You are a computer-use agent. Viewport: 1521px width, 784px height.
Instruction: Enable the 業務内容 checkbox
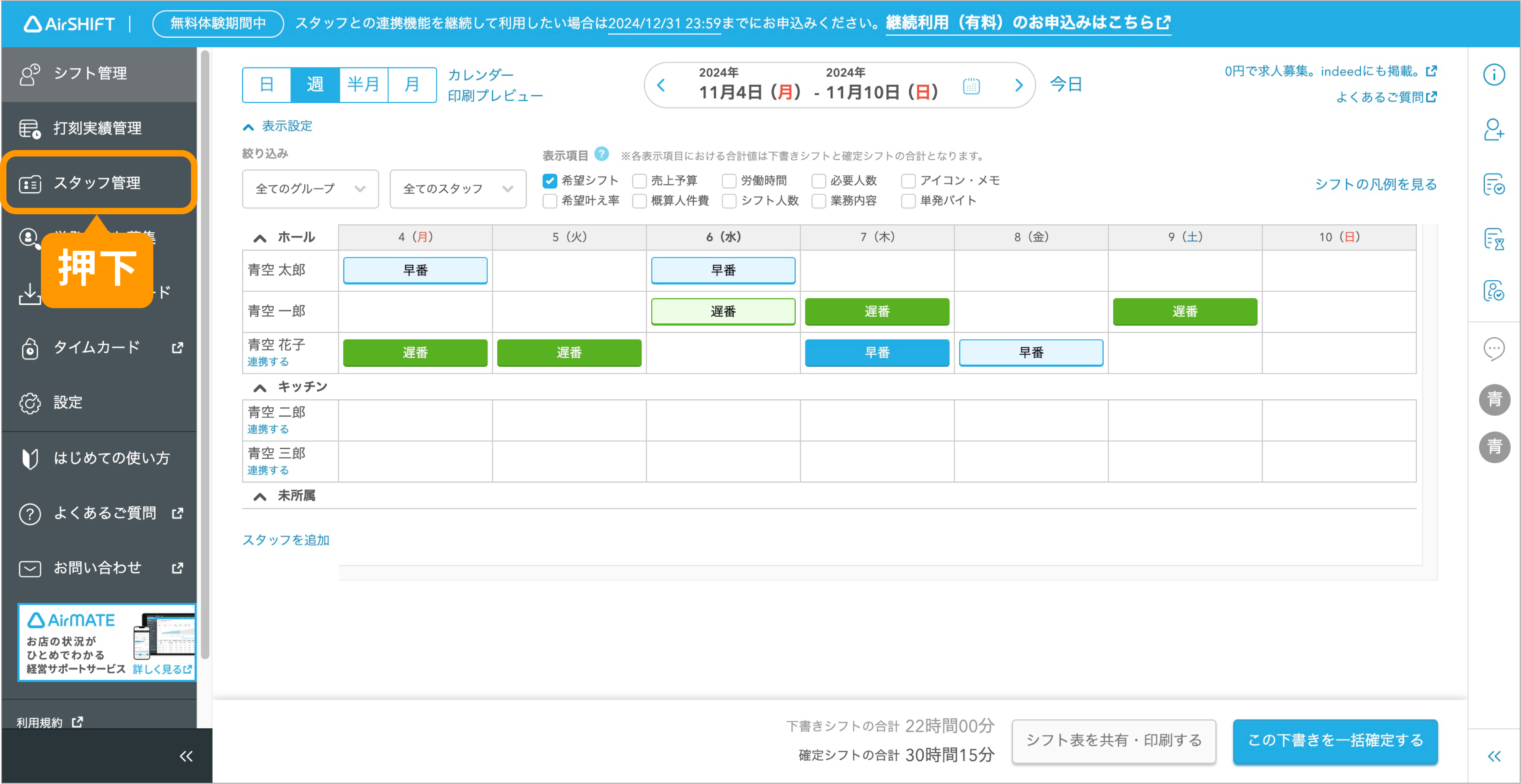click(x=819, y=201)
